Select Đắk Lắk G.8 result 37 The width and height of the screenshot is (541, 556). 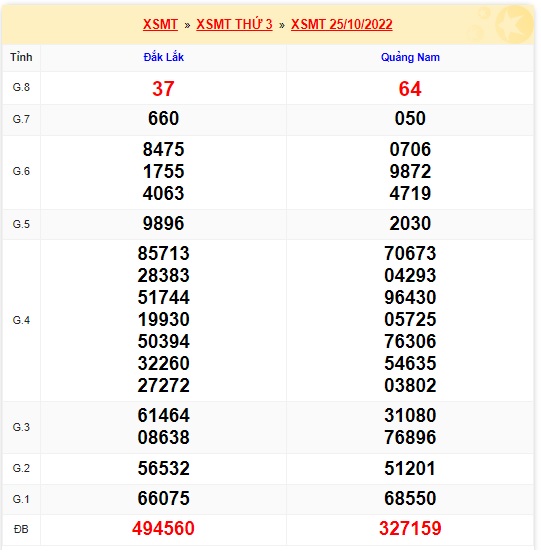point(163,89)
